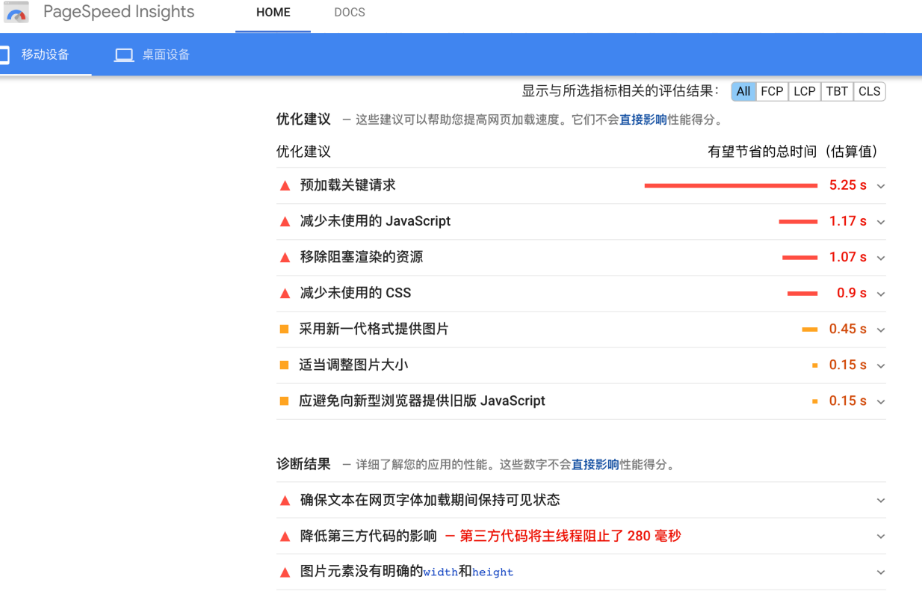This screenshot has height=592, width=923.
Task: Select the All metric filter
Action: click(x=743, y=91)
